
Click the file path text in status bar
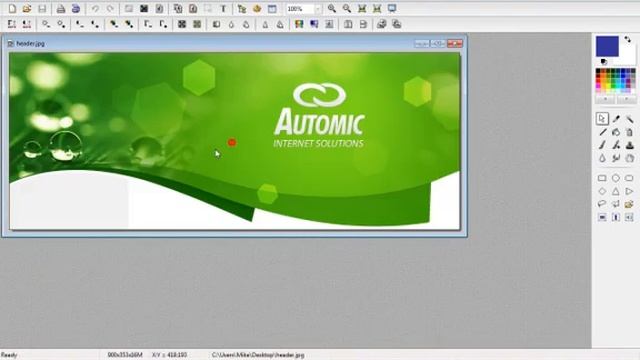coord(258,355)
